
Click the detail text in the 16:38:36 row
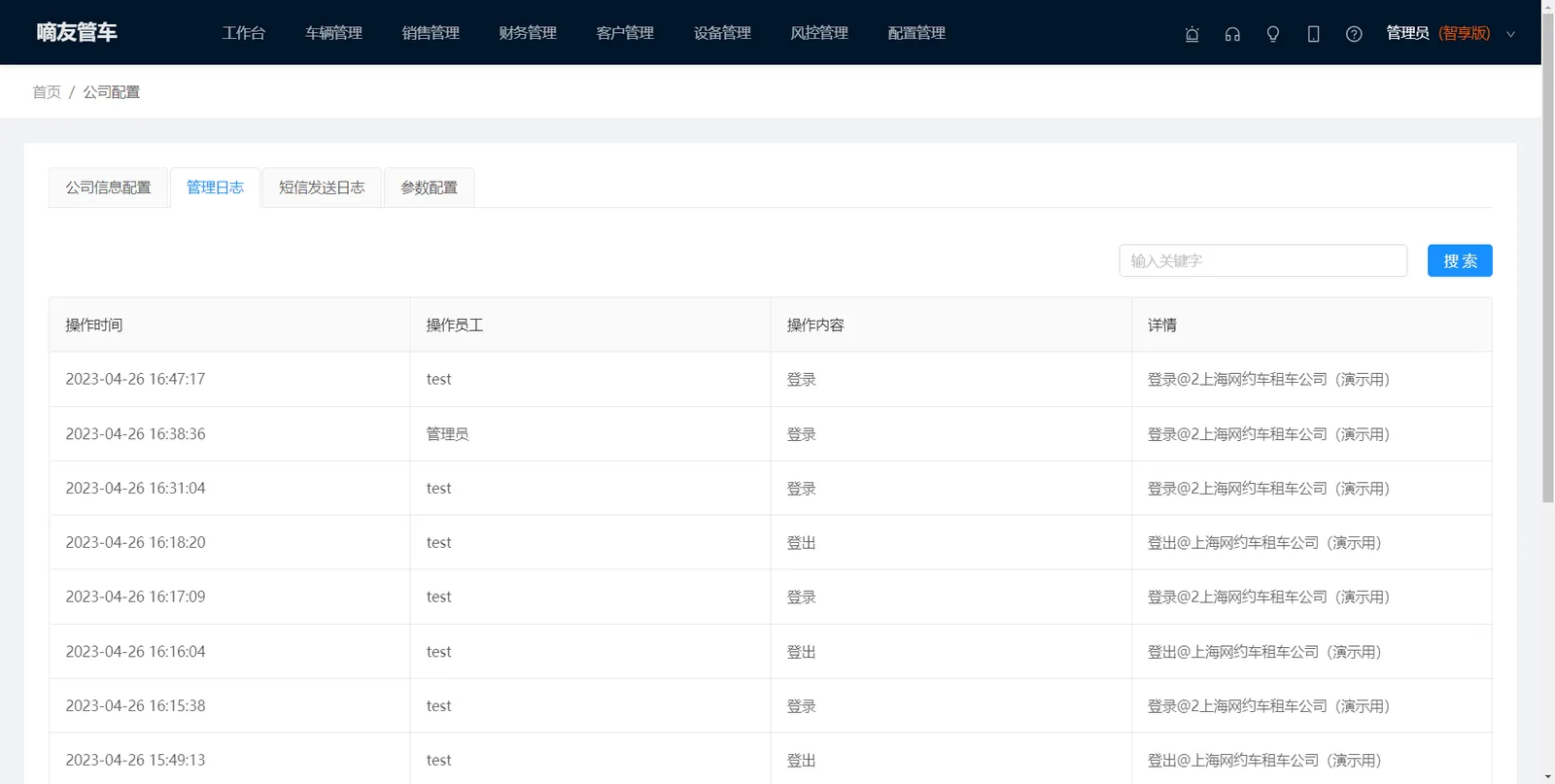pos(1268,433)
